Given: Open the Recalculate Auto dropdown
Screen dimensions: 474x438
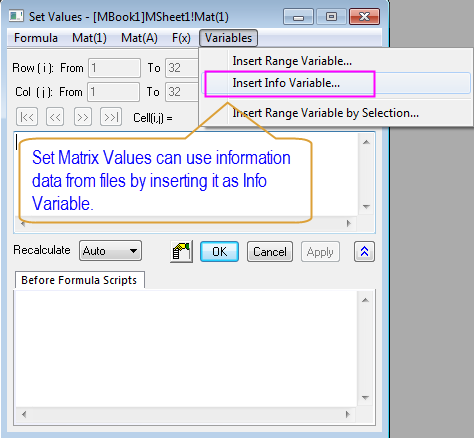Looking at the screenshot, I should tap(110, 251).
